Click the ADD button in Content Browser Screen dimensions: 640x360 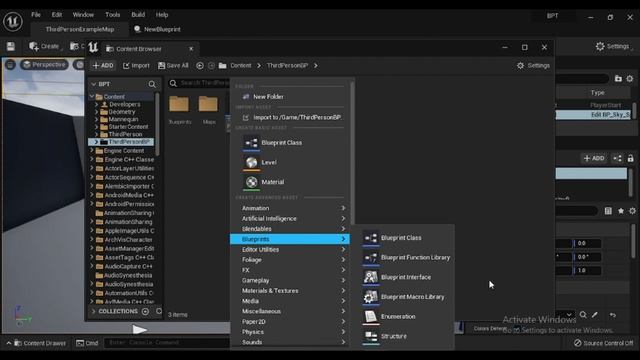(103, 65)
